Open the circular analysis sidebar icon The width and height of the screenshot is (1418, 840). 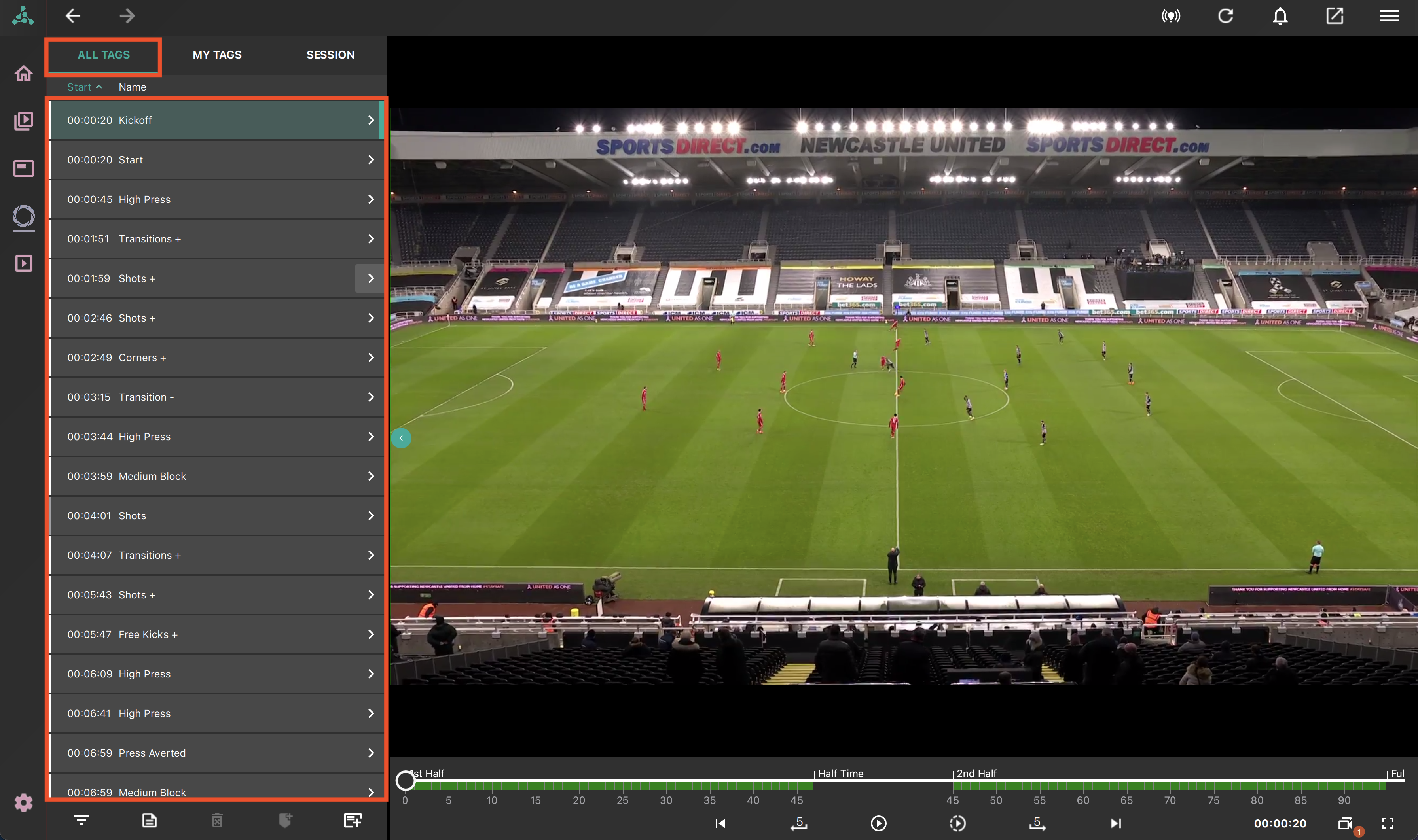click(23, 218)
